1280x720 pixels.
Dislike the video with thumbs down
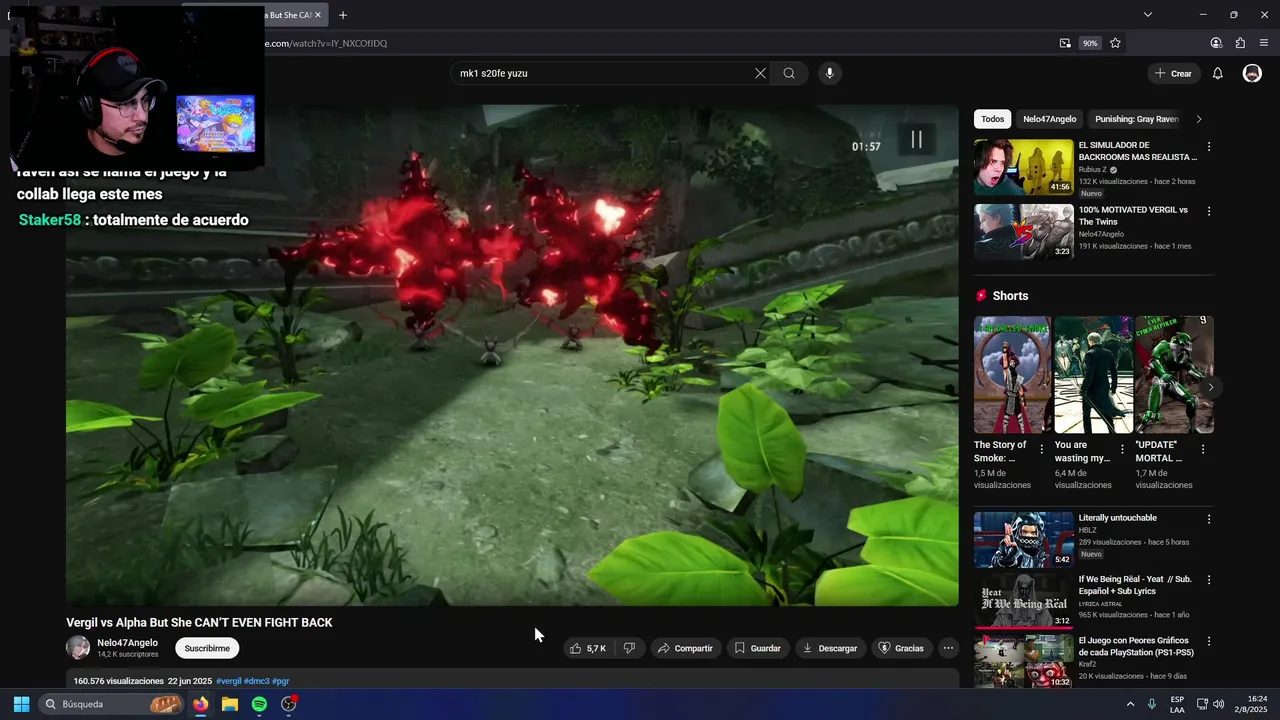629,648
